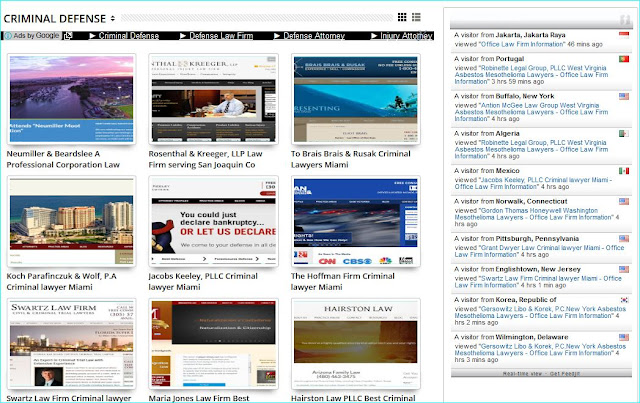Open Rosenthal & Kreeger website thumbnail
The width and height of the screenshot is (640, 403).
pos(213,99)
